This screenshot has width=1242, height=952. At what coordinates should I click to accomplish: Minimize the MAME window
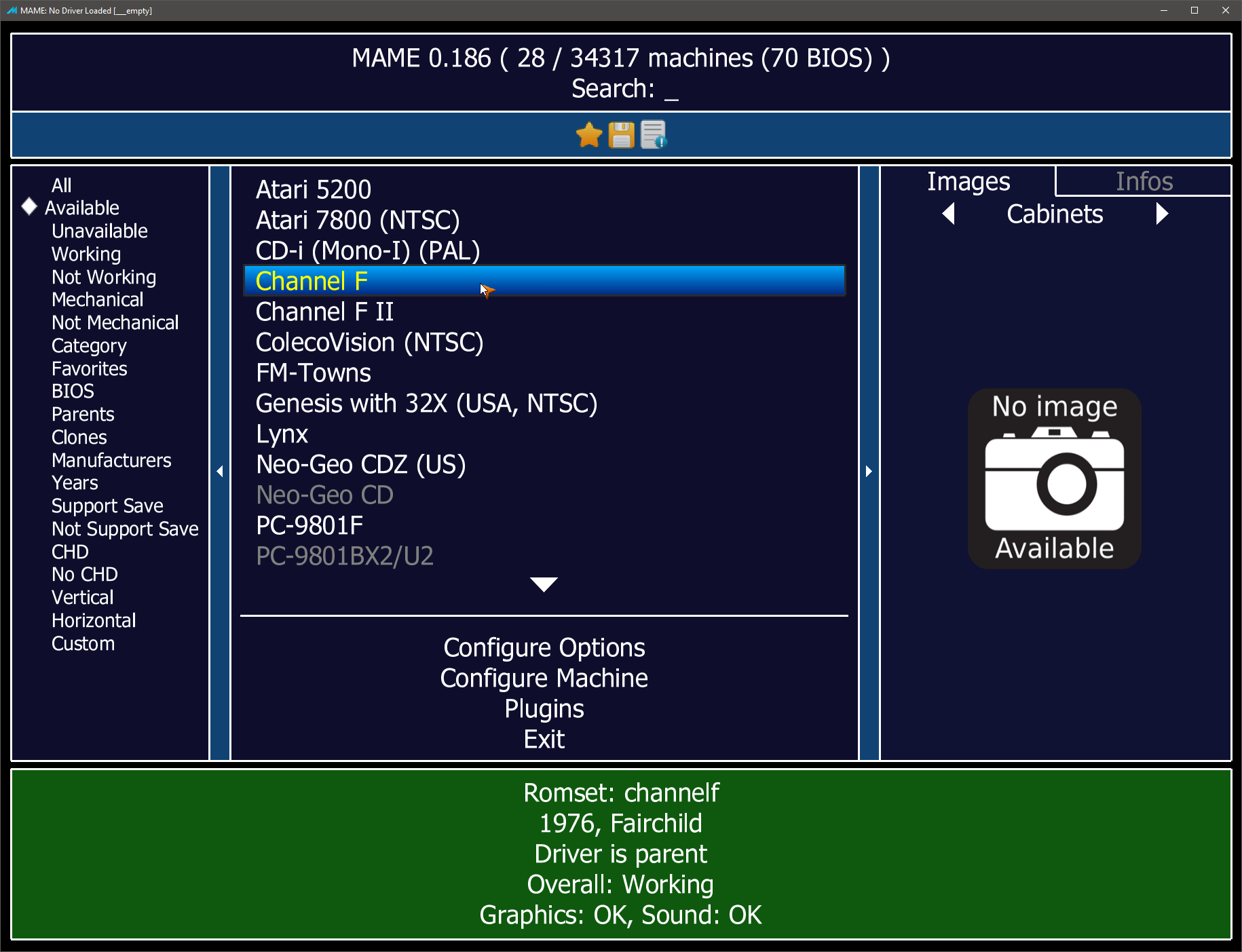point(1164,10)
